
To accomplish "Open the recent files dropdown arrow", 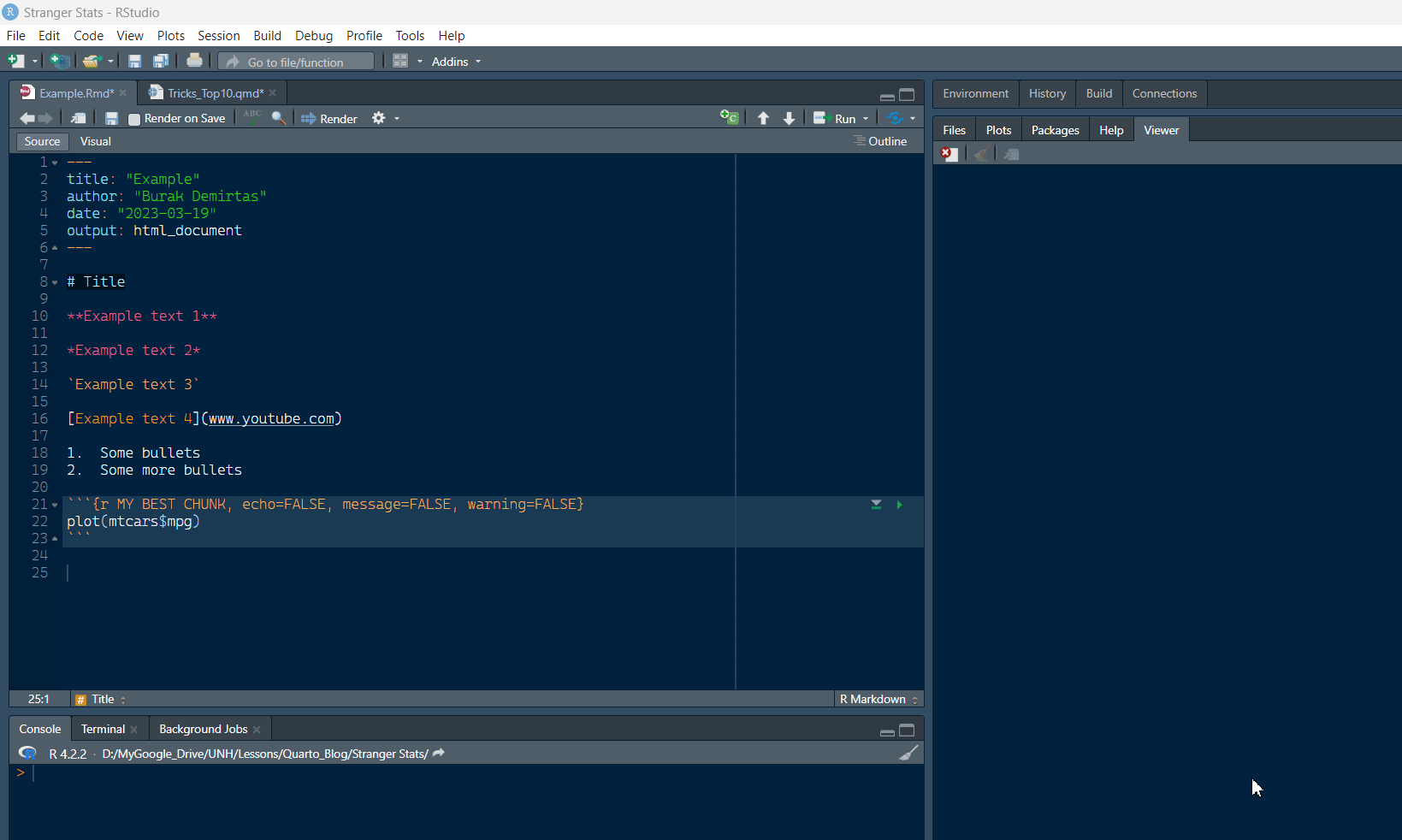I will (110, 62).
